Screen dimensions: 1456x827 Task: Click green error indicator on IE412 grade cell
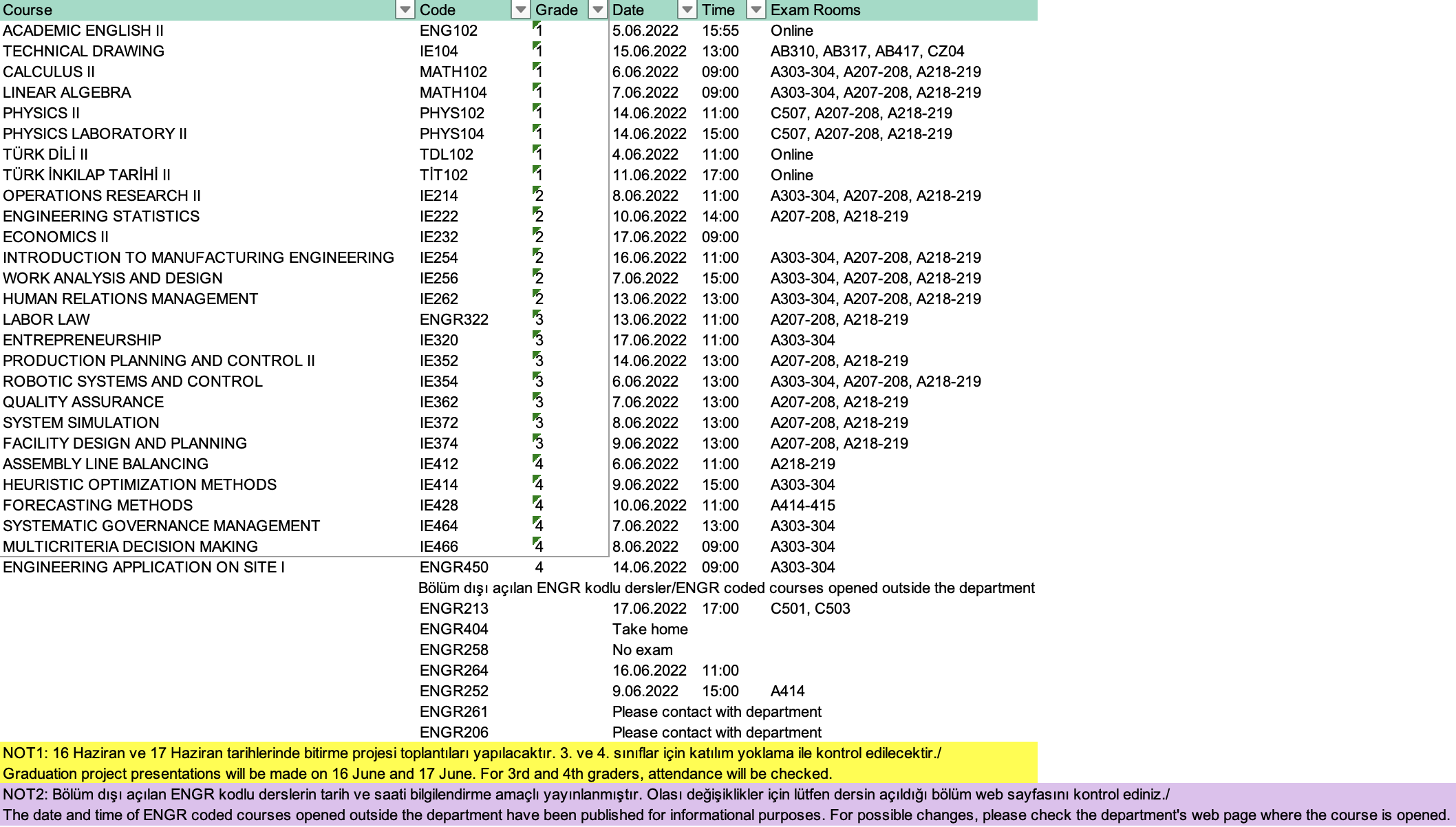(x=535, y=458)
